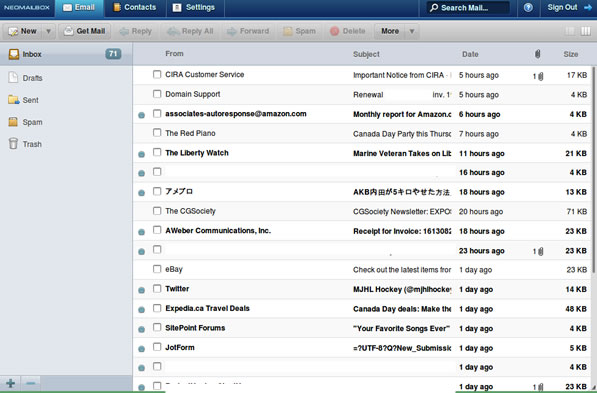Sort messages by Date column
This screenshot has height=393, width=597.
coord(470,54)
